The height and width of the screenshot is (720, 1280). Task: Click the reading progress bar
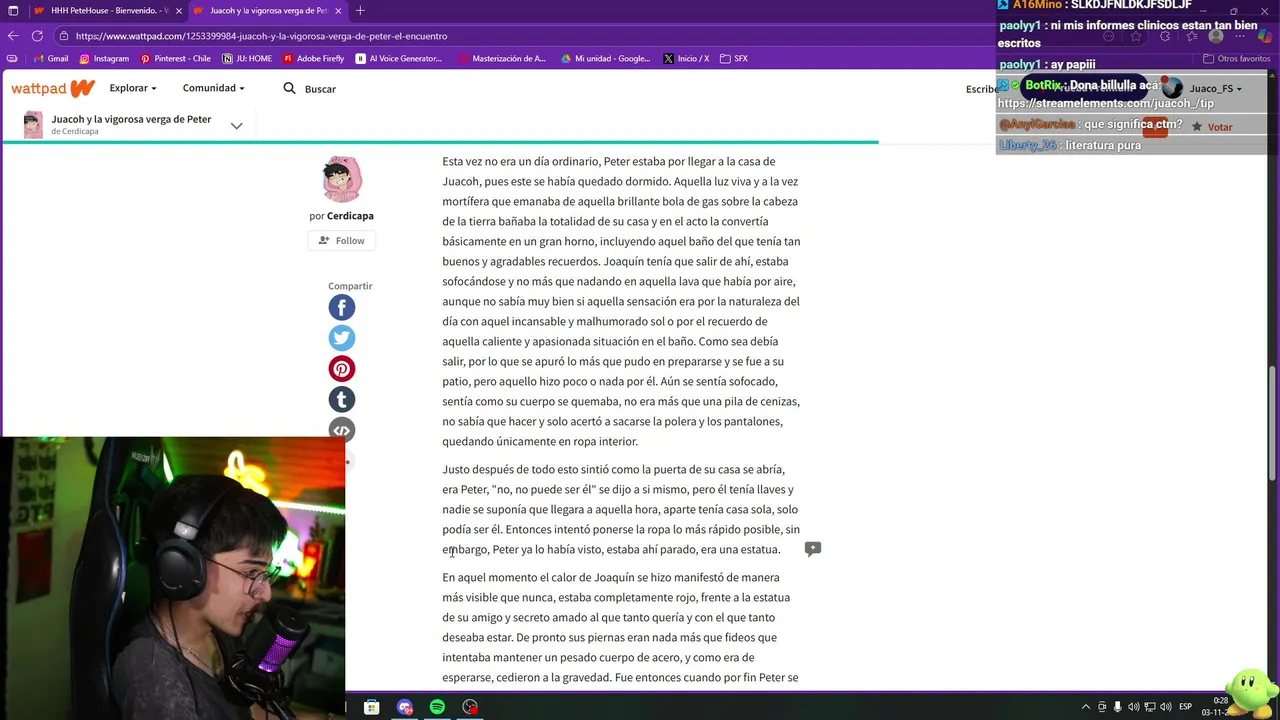point(440,142)
